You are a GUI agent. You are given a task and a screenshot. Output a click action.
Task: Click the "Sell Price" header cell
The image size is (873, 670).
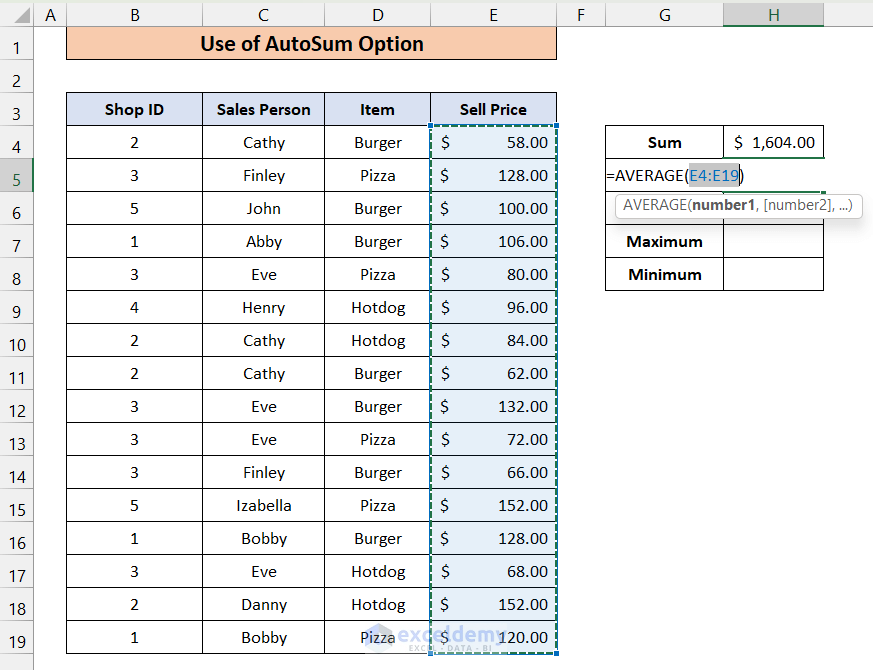click(x=493, y=110)
